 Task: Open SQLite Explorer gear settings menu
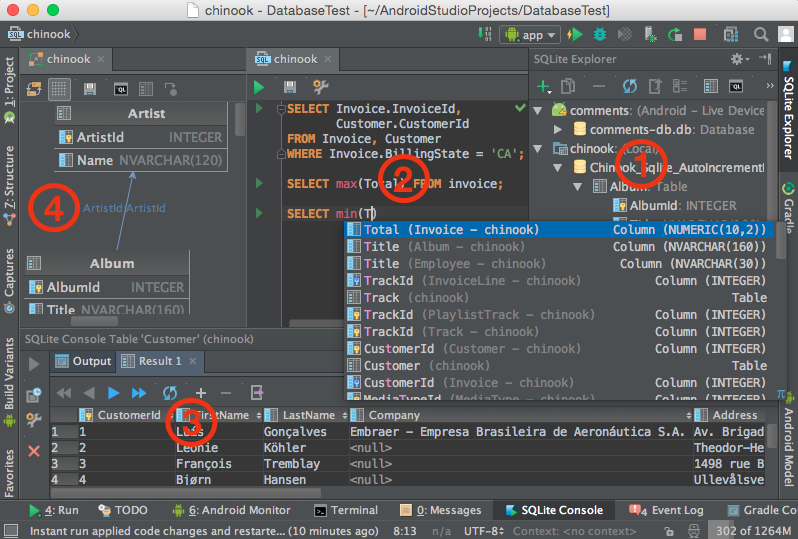coord(739,60)
